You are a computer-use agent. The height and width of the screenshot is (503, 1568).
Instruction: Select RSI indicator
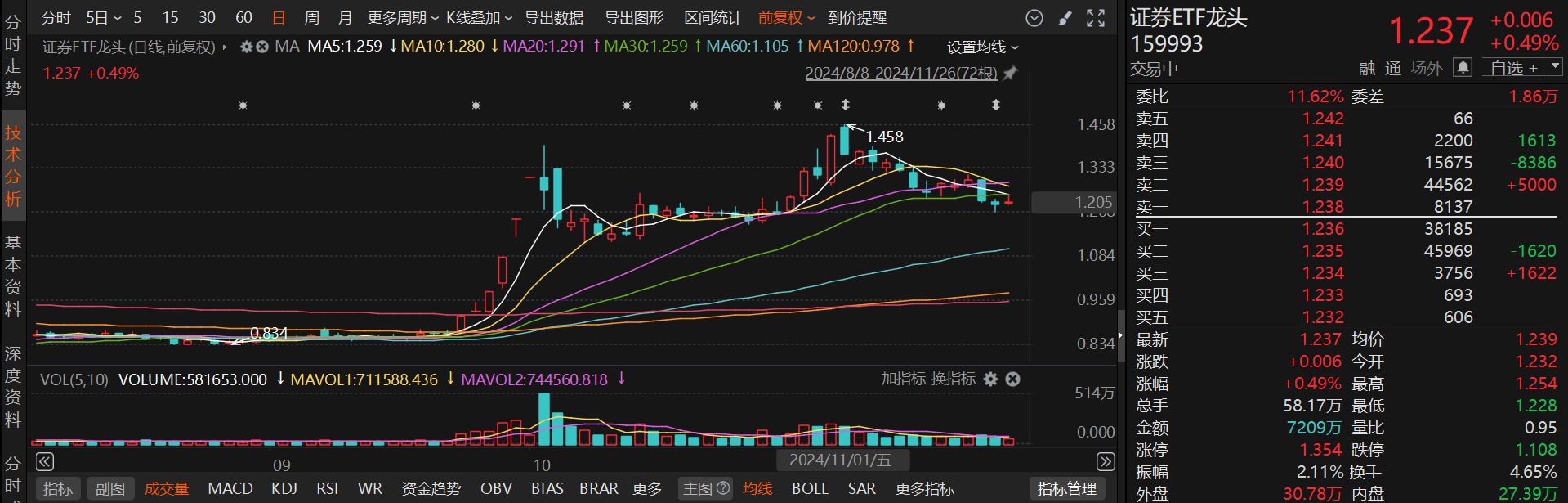(x=327, y=488)
